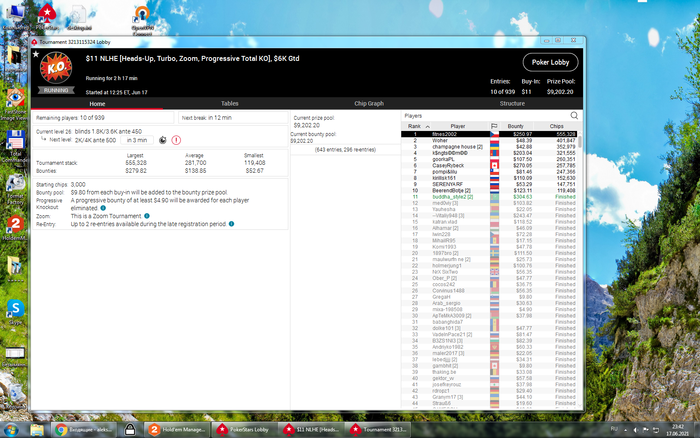Open the Computer desktop icon
The image size is (700, 438).
point(15,17)
